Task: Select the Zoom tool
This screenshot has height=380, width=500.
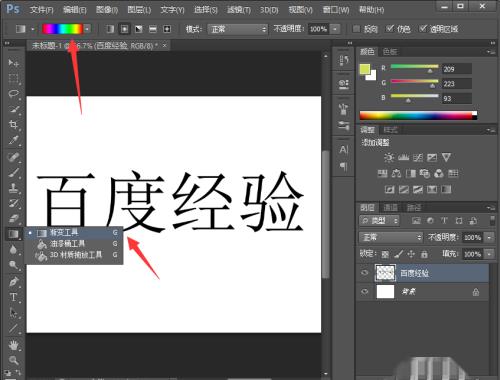Action: point(13,360)
